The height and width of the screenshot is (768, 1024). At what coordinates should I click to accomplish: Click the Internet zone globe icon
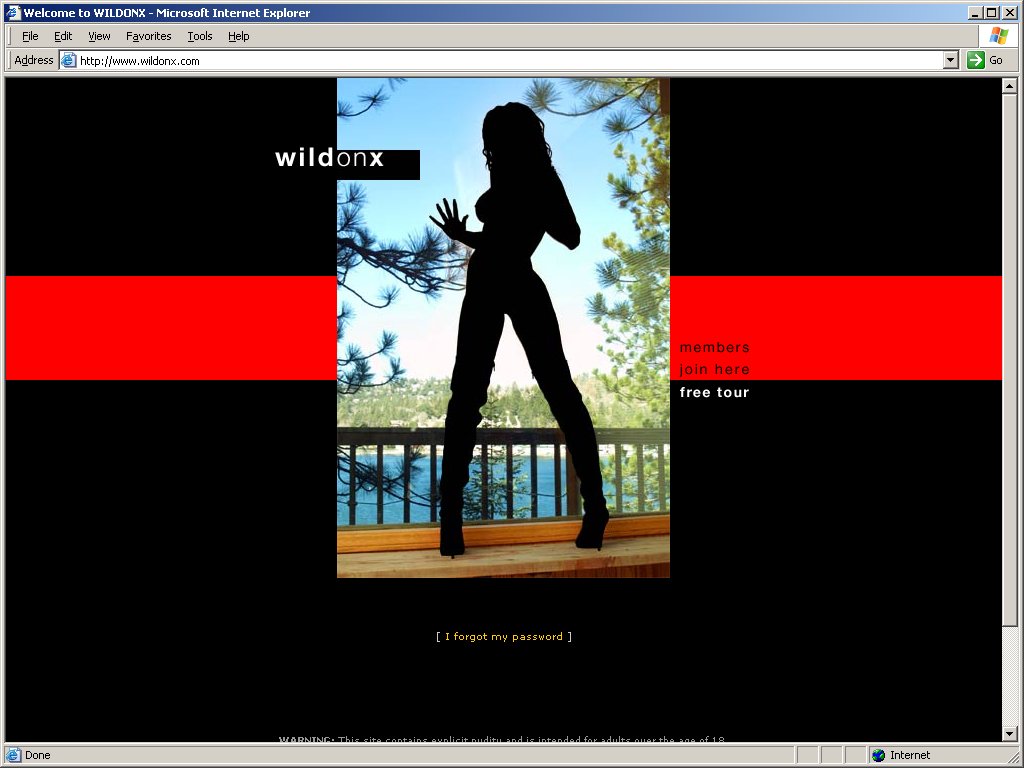coord(879,755)
